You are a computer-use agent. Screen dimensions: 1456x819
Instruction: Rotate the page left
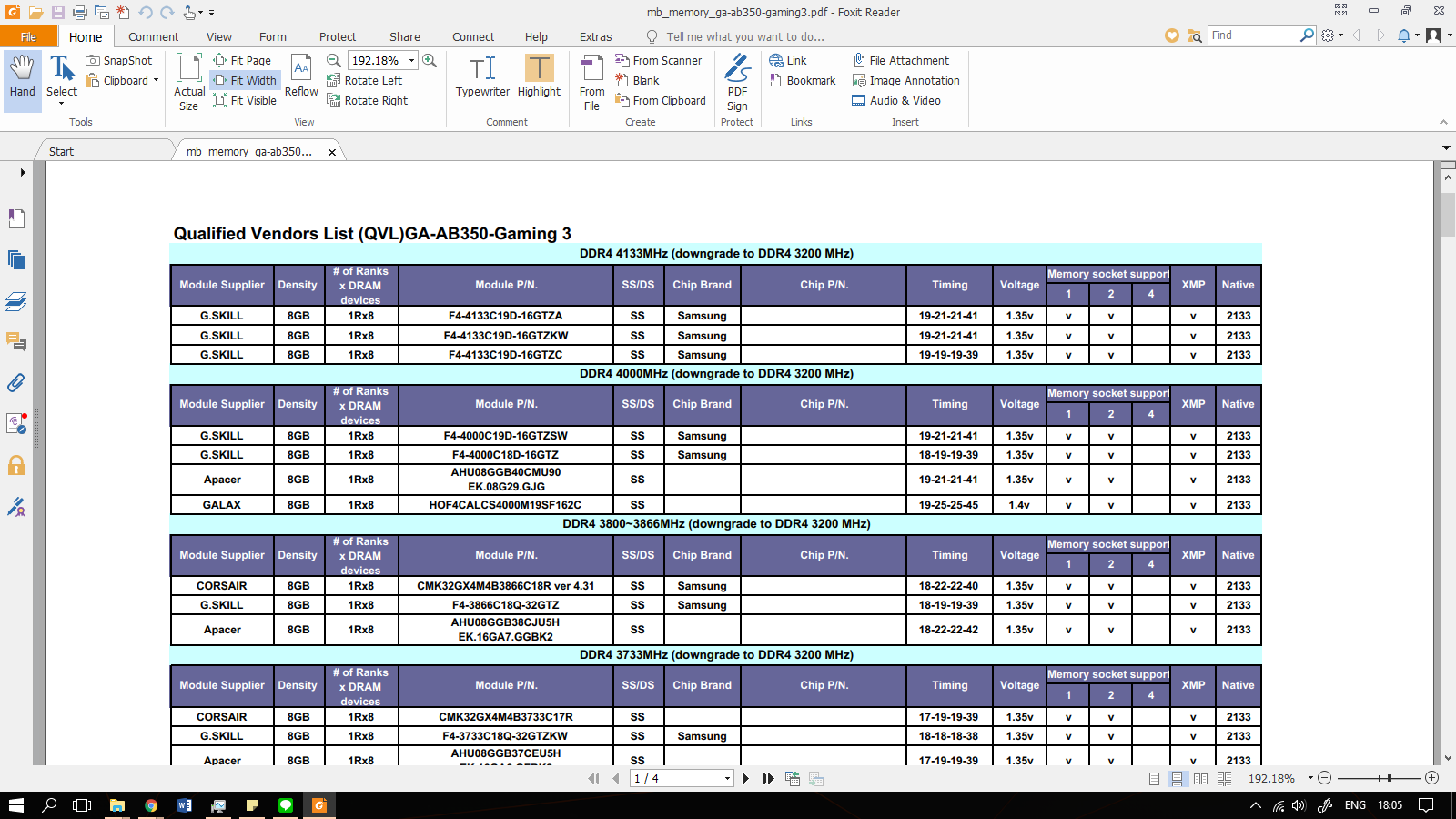[364, 80]
